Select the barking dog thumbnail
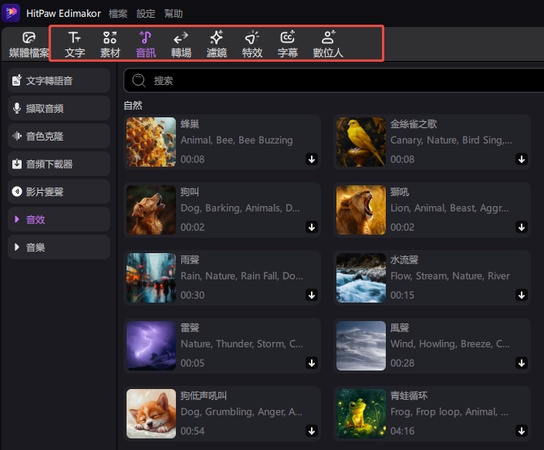The height and width of the screenshot is (450, 544). [x=151, y=210]
